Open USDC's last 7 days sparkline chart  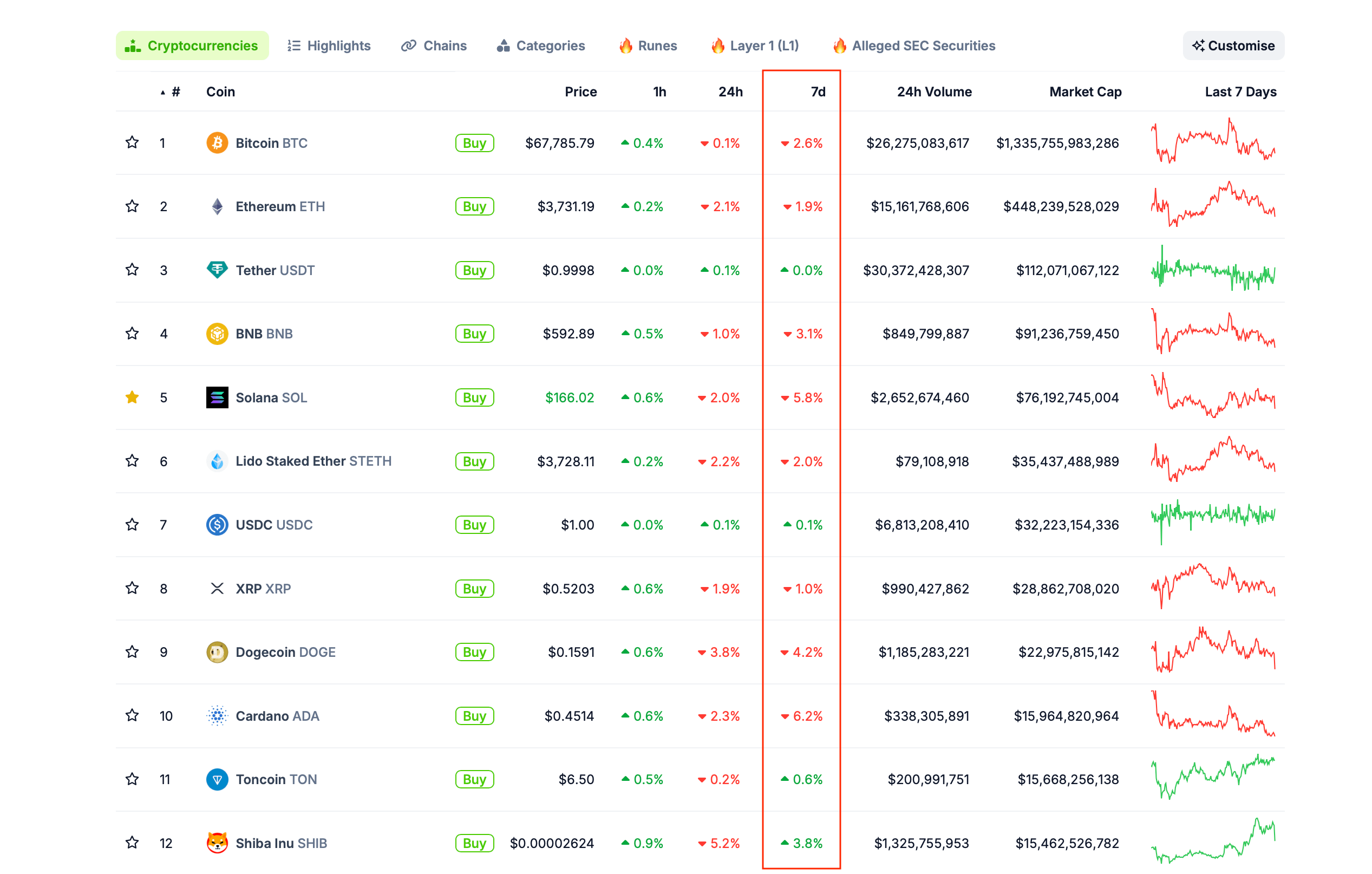click(1212, 521)
